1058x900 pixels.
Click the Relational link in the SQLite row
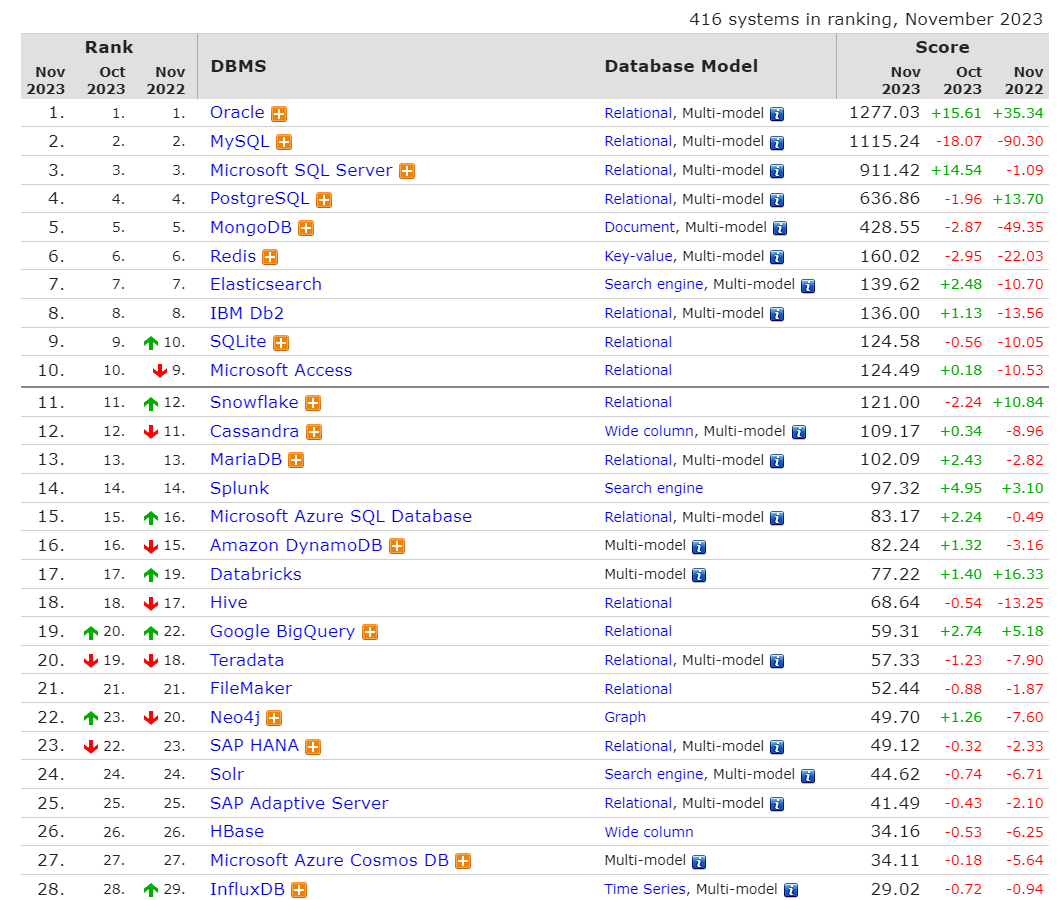(x=638, y=342)
